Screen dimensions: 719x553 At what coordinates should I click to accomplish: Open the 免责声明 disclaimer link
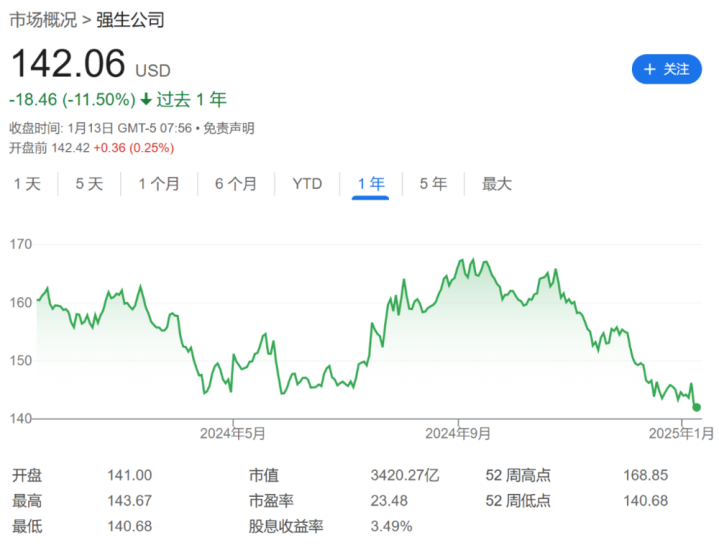(229, 128)
